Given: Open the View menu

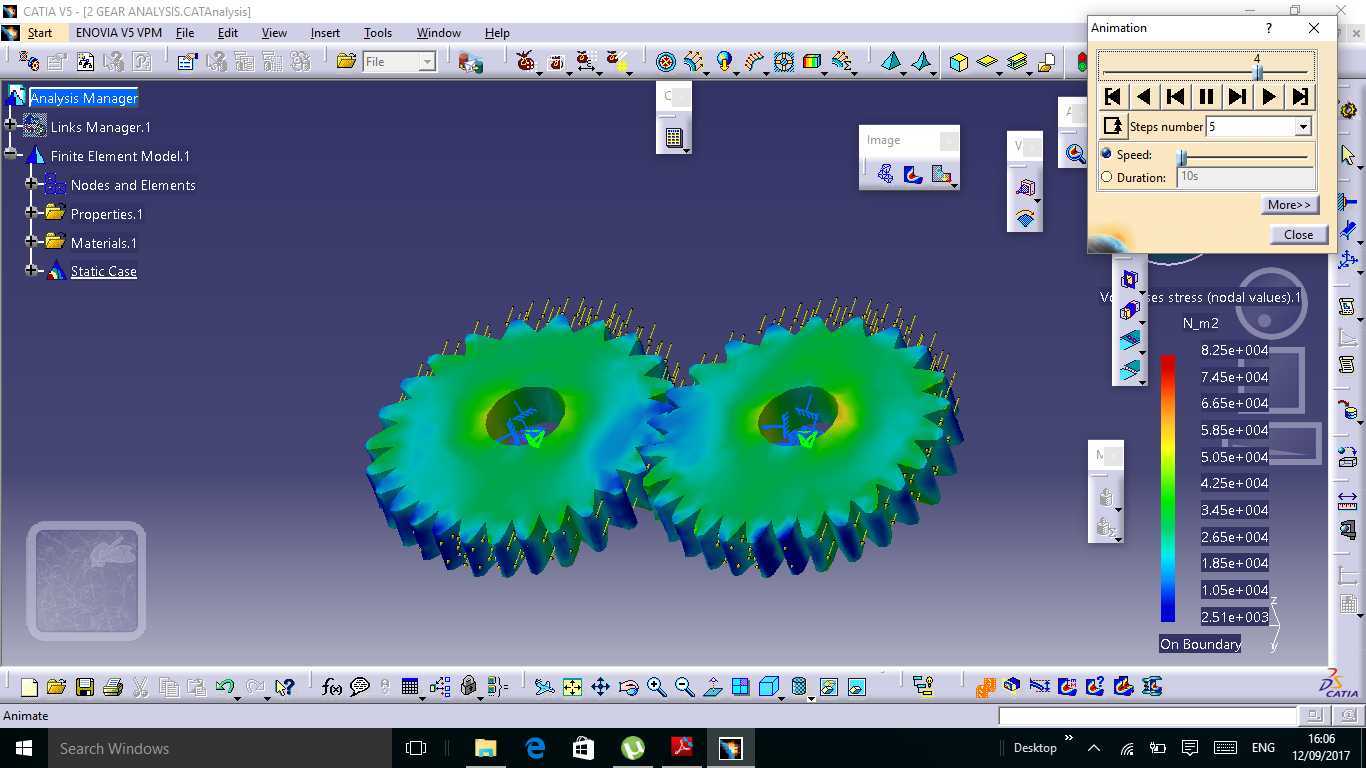Looking at the screenshot, I should pos(274,32).
